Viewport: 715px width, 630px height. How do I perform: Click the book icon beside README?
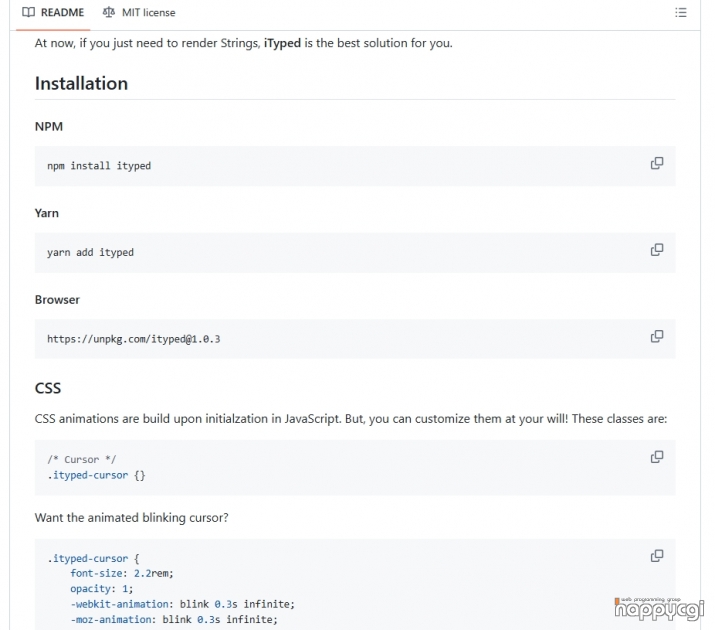coord(28,13)
